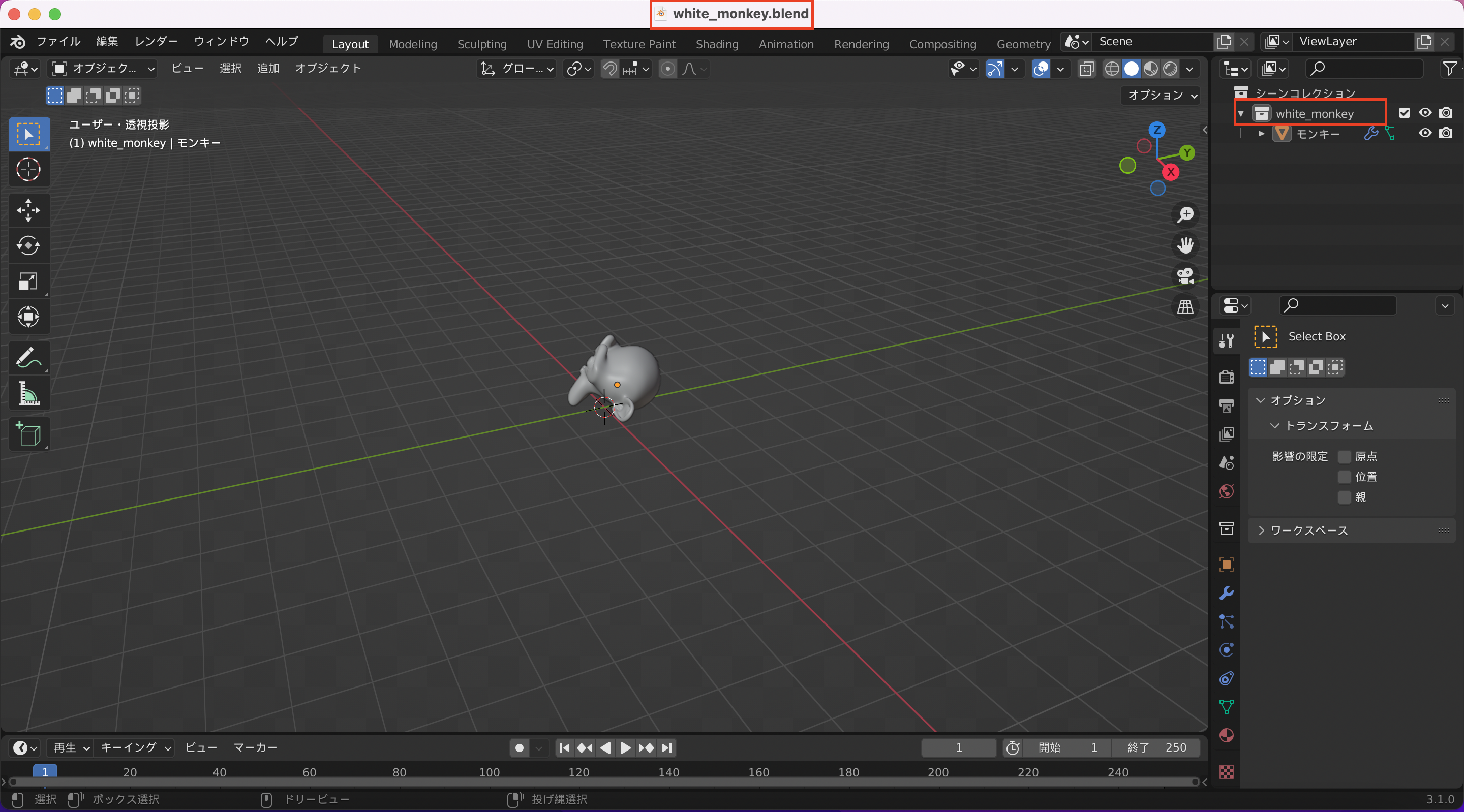Open the ファイル menu

point(58,42)
